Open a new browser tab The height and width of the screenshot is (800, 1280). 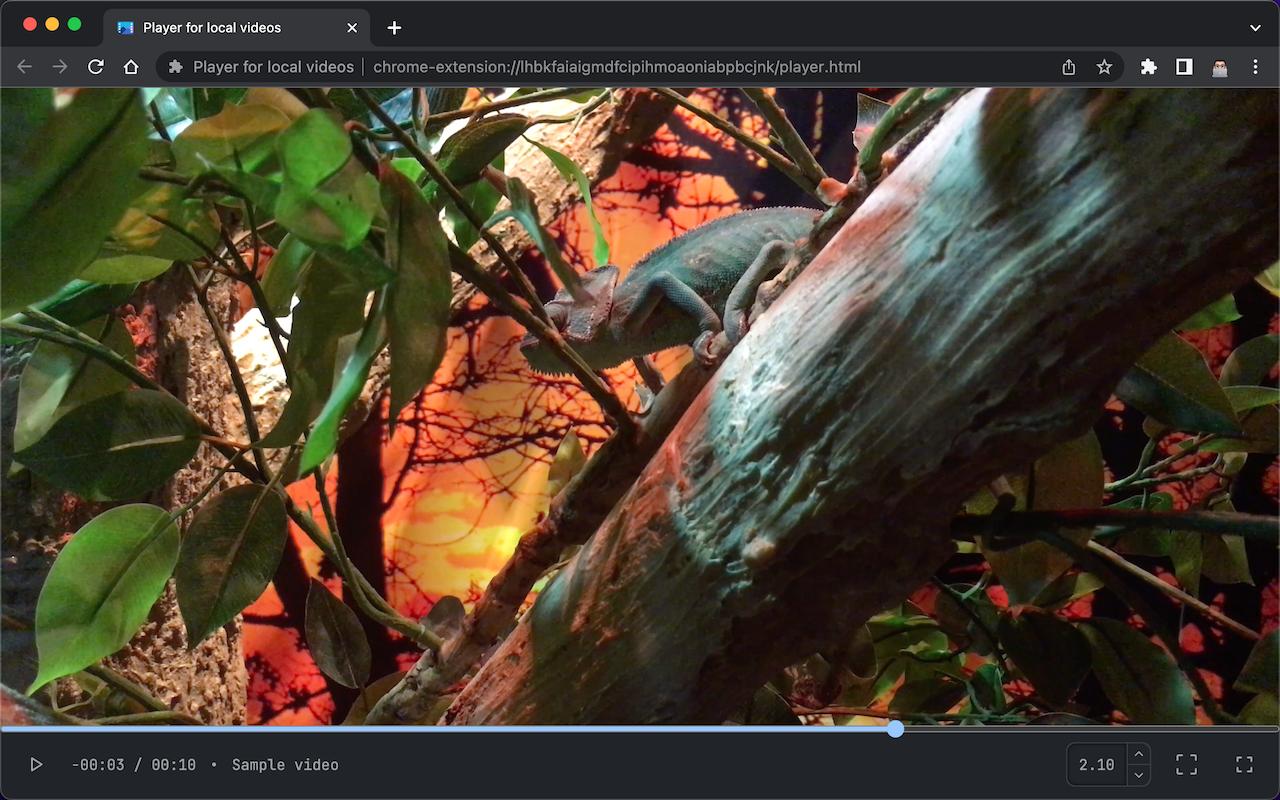394,28
